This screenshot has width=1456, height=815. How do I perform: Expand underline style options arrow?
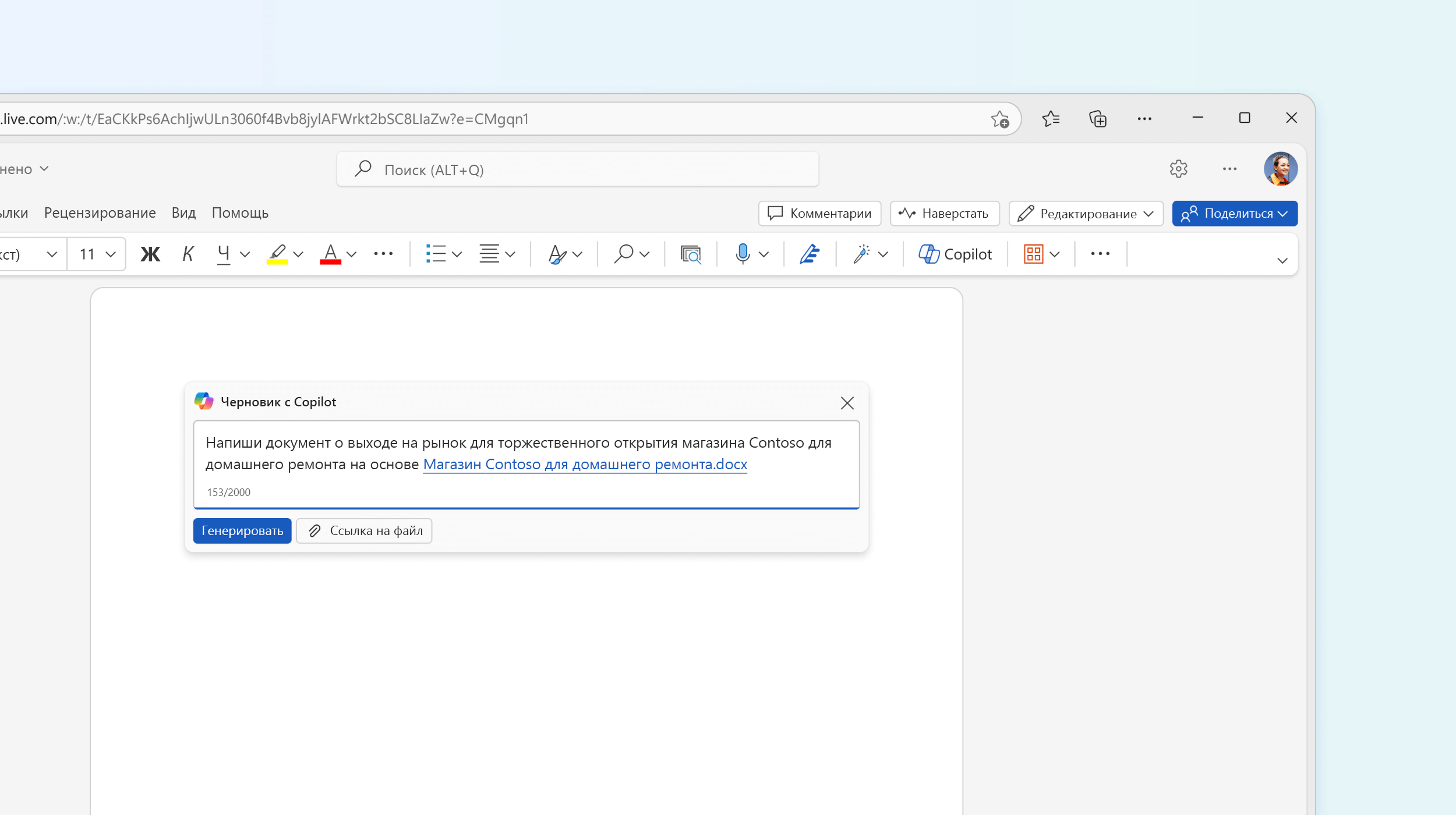pos(245,254)
